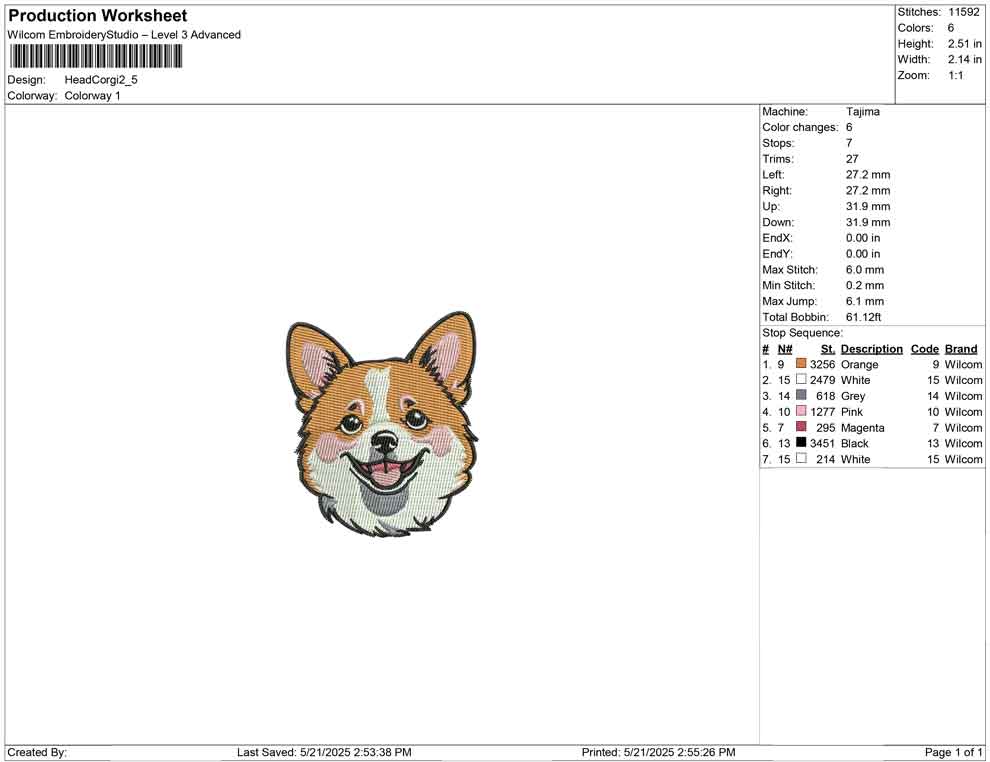Click the Pink color swatch
This screenshot has width=990, height=762.
click(801, 411)
